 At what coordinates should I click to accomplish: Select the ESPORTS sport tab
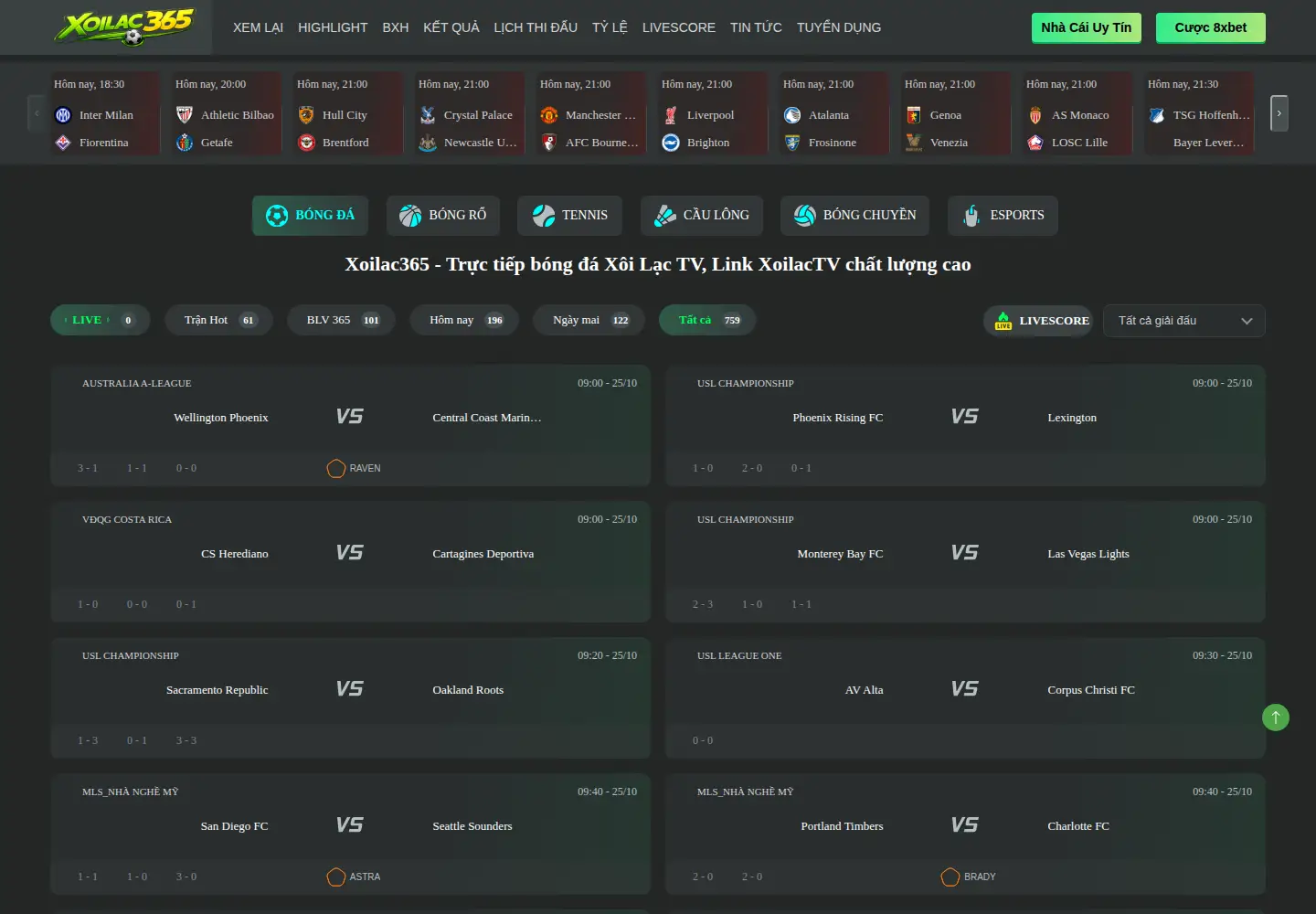pos(1003,216)
